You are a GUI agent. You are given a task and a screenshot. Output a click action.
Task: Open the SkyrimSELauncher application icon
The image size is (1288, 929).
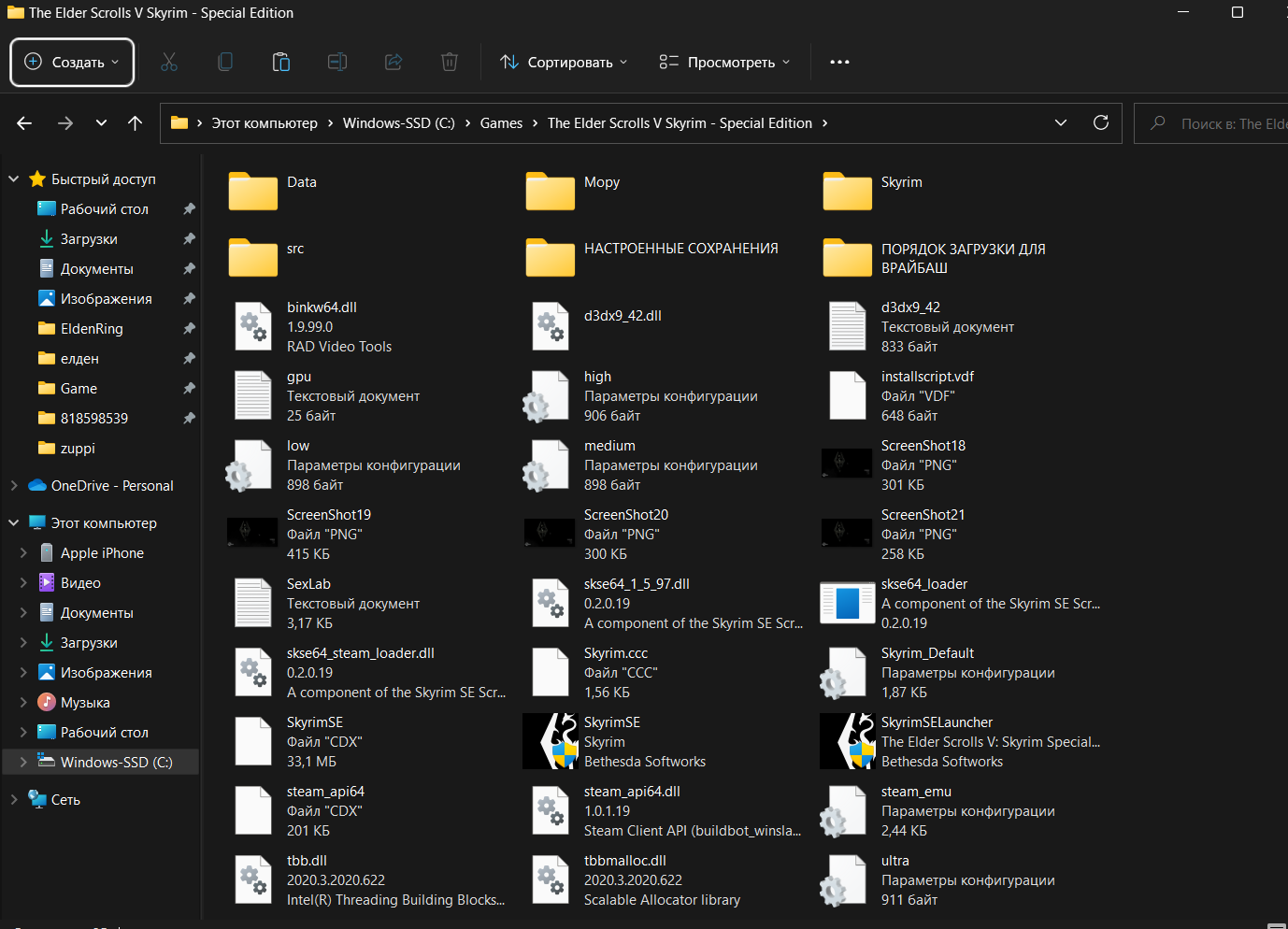coord(847,741)
